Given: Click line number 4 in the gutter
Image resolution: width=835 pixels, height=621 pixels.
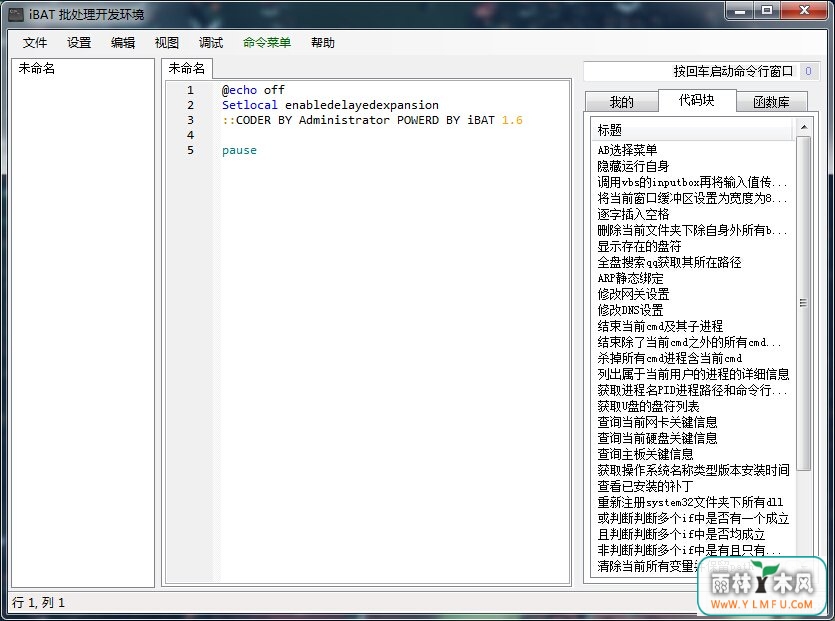Looking at the screenshot, I should [x=190, y=135].
